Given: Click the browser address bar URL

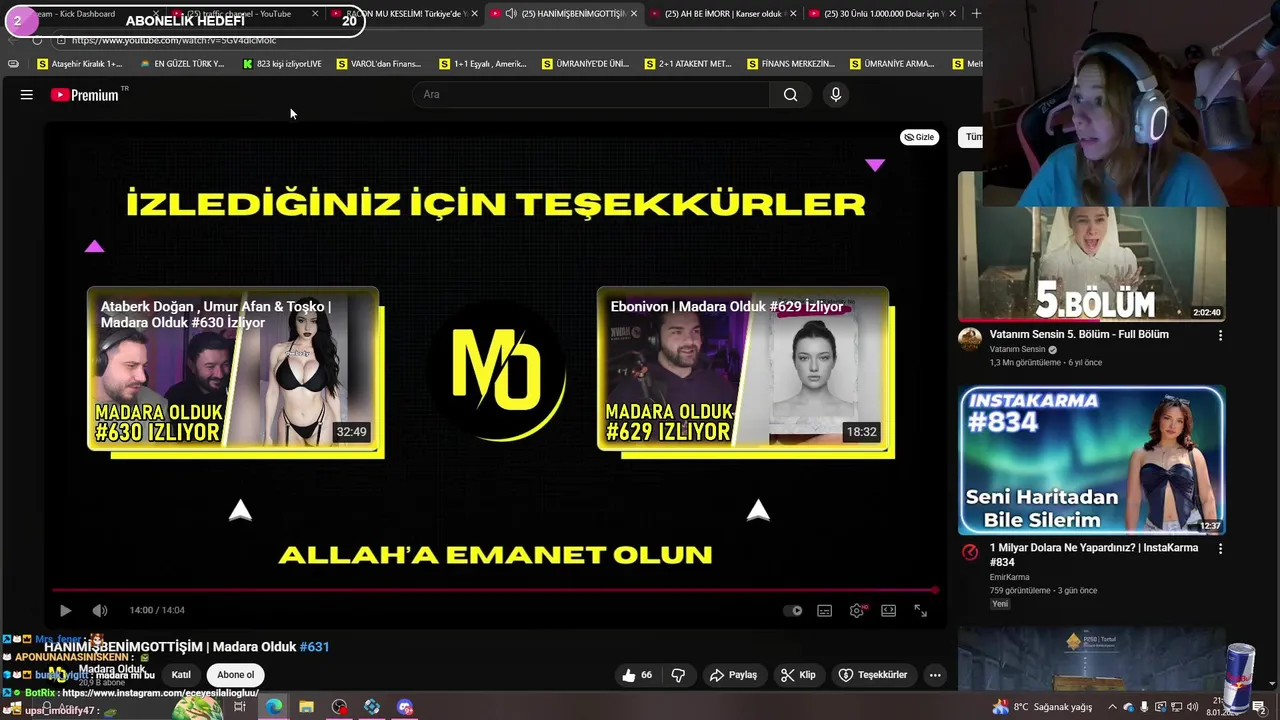Looking at the screenshot, I should click(174, 40).
